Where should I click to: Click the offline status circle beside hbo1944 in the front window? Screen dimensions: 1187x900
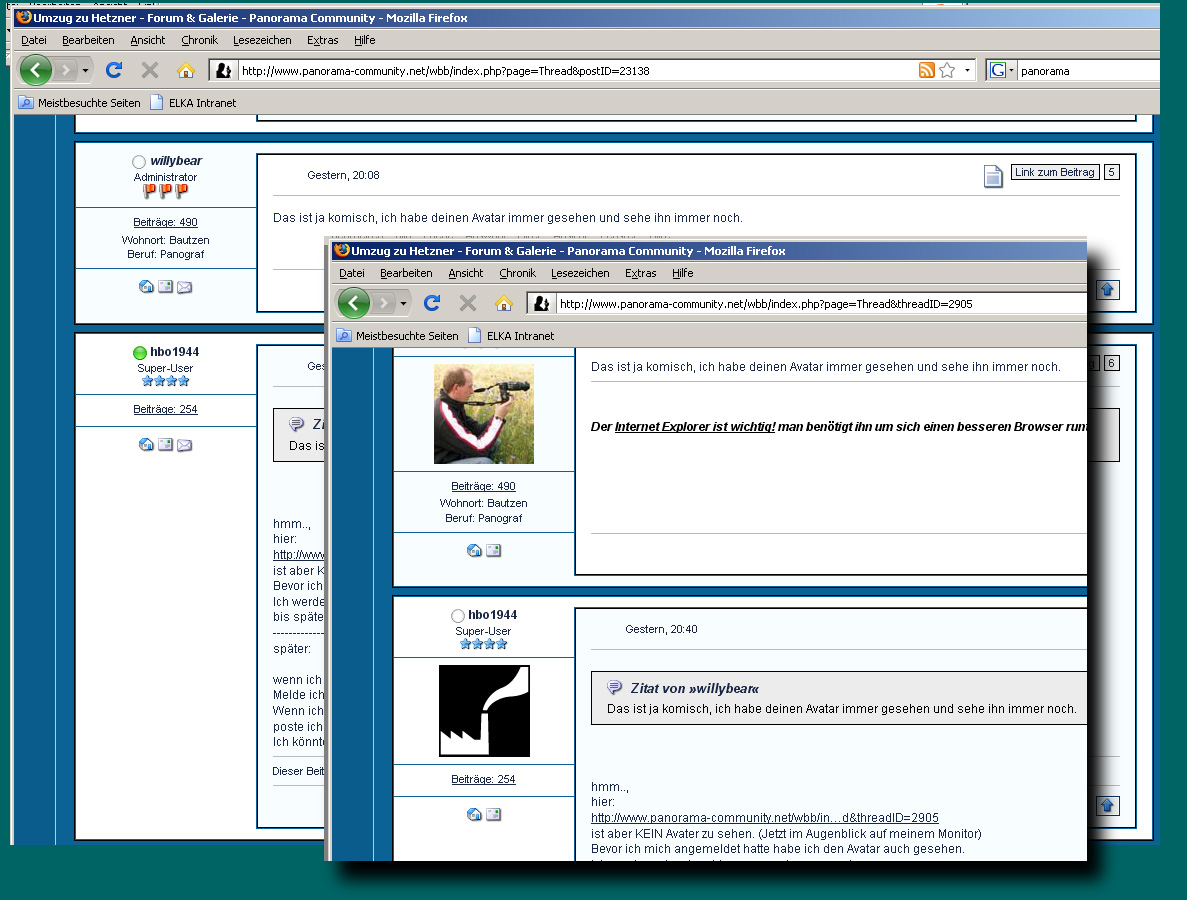pos(458,616)
